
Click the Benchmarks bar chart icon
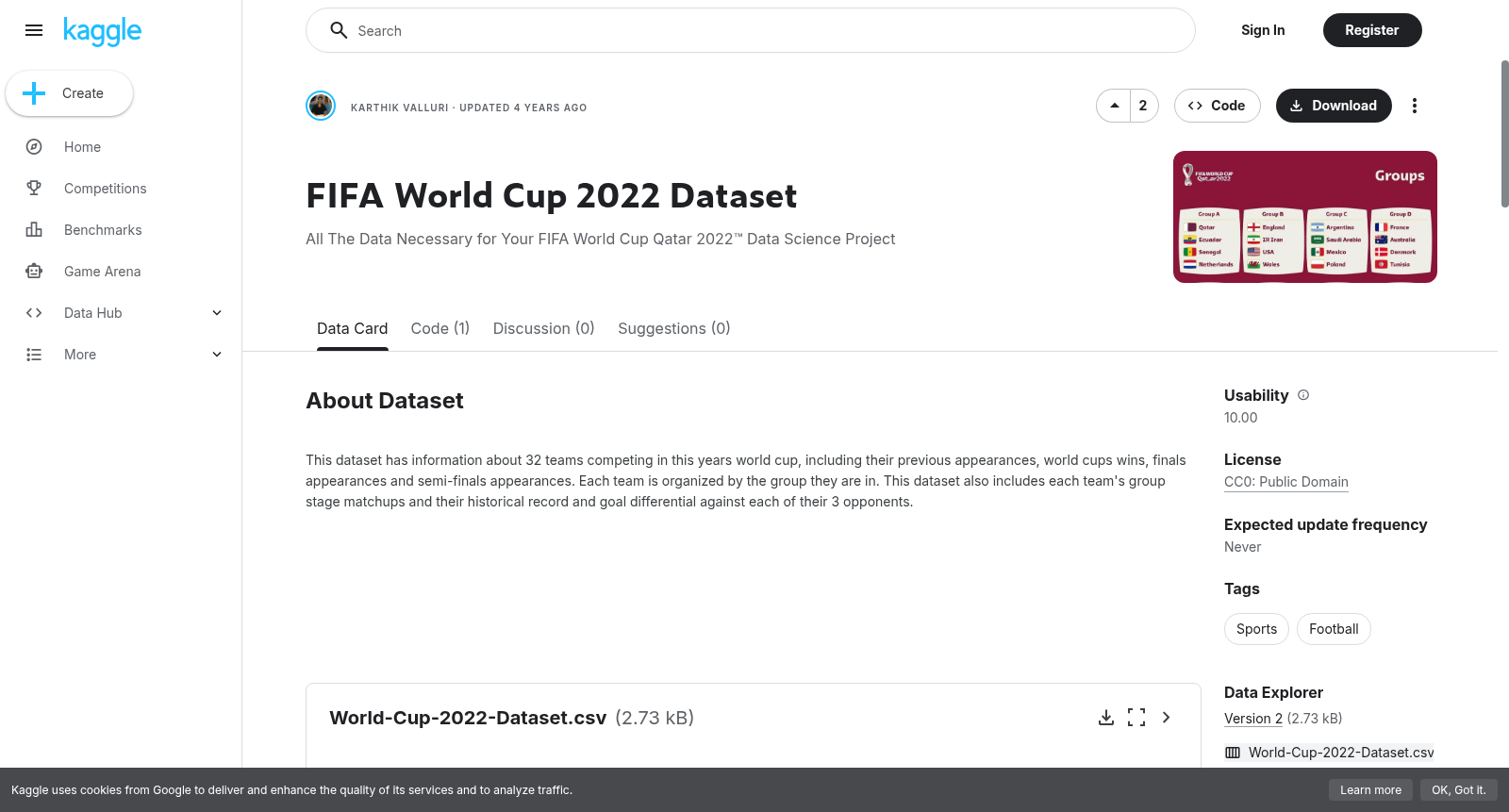click(34, 230)
